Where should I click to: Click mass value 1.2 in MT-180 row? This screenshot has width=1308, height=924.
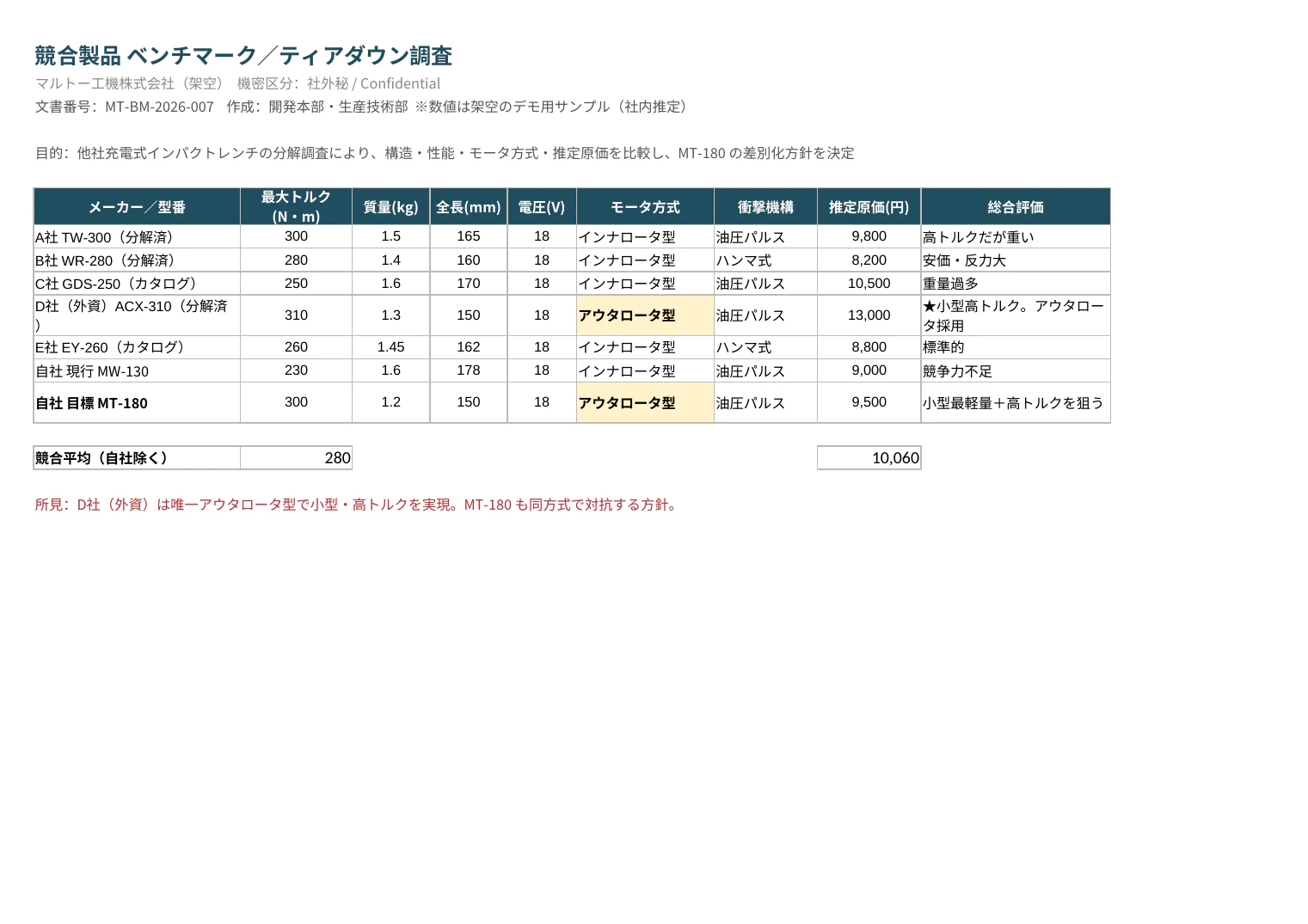pos(390,402)
